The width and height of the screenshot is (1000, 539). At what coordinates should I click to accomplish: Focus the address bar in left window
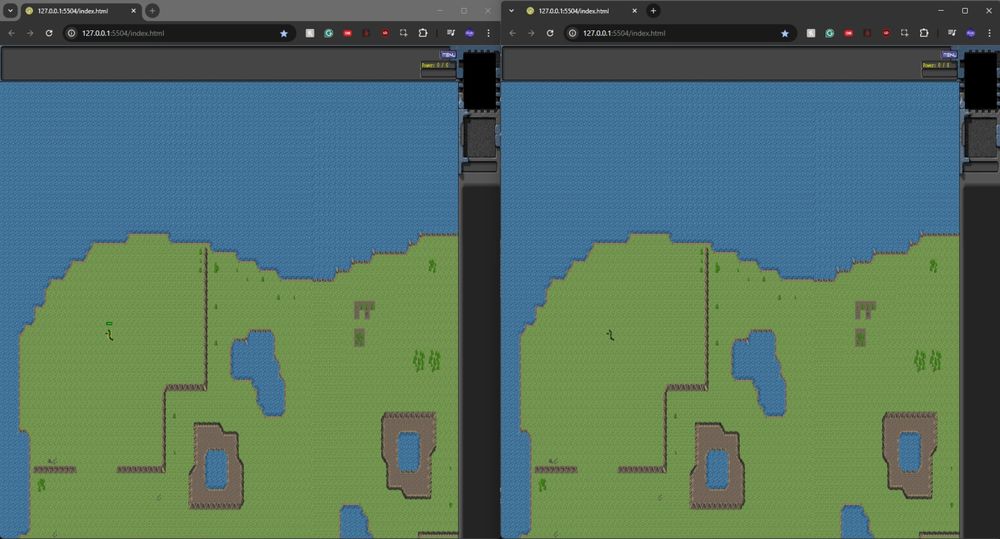tap(179, 33)
